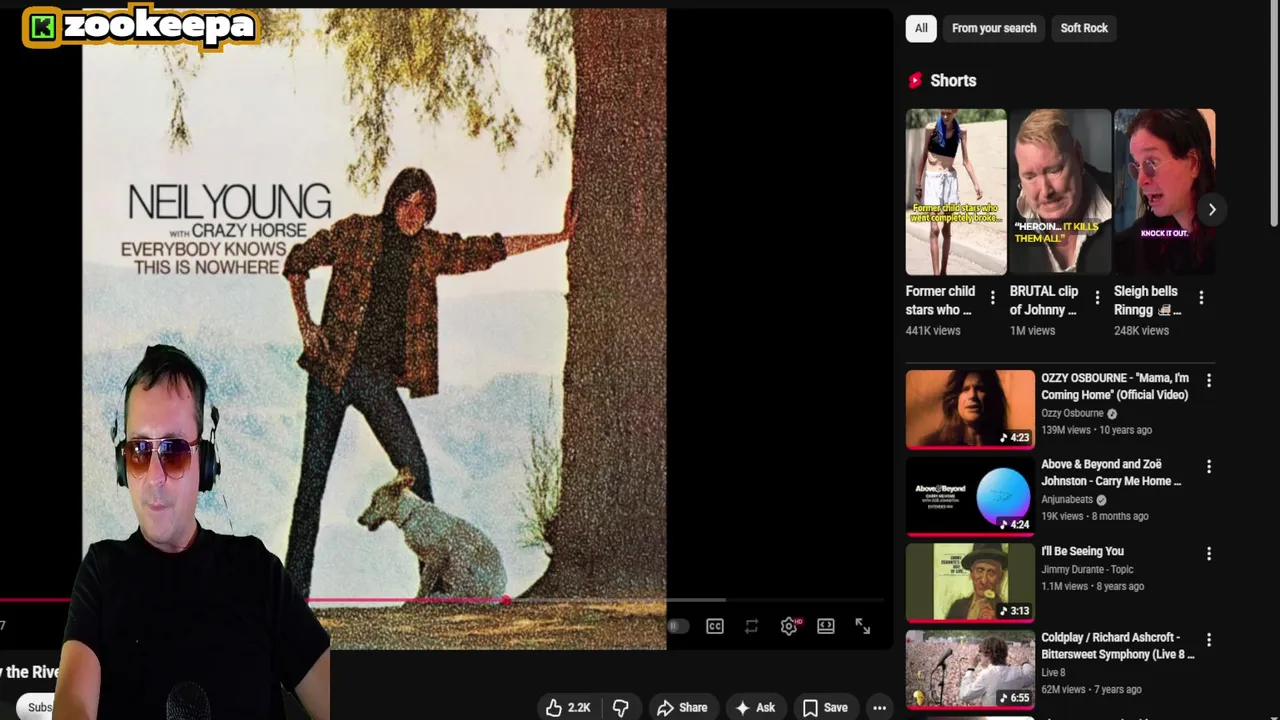
Task: Click the green Kick K logo icon
Action: [42, 27]
